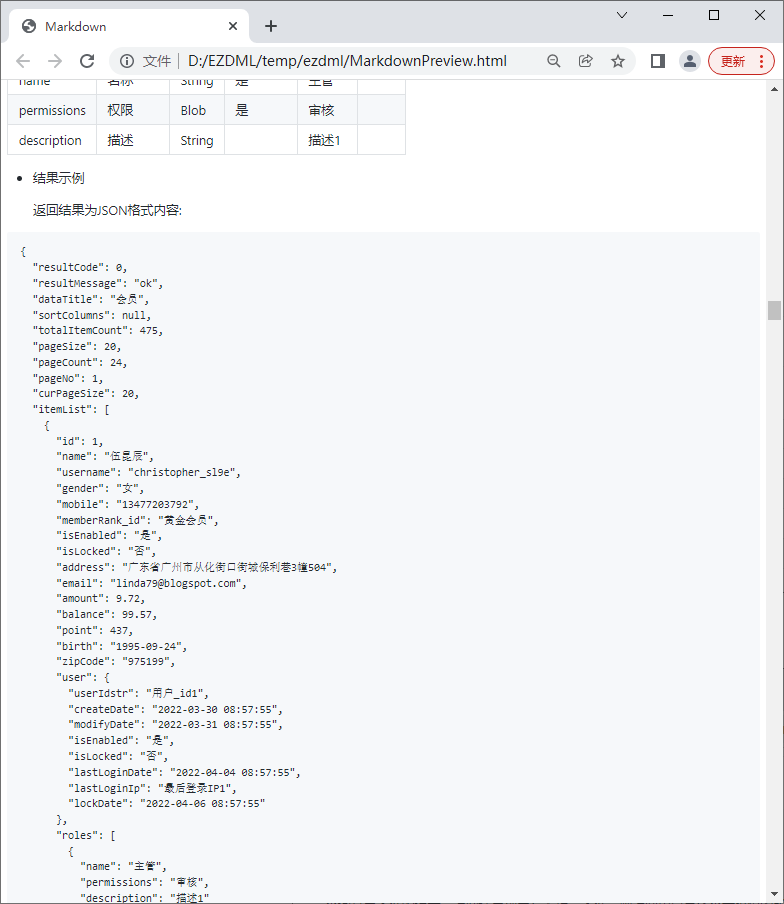Click the address bar URL field
Screen dimensions: 784x904
[x=347, y=61]
